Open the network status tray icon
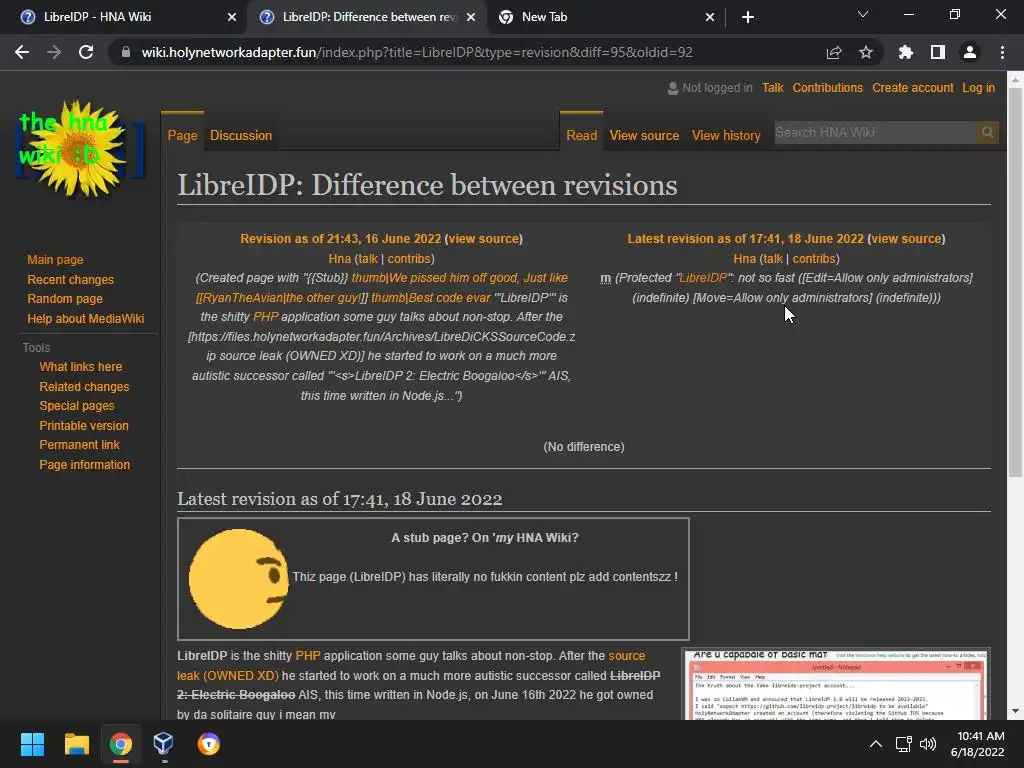1024x768 pixels. pyautogui.click(x=903, y=744)
